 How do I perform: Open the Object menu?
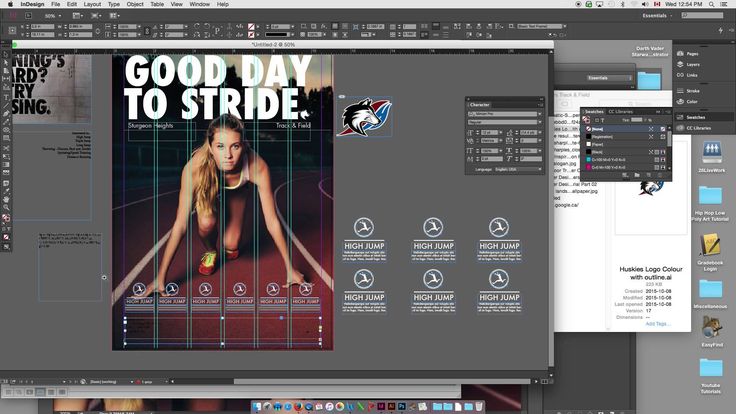(135, 4)
